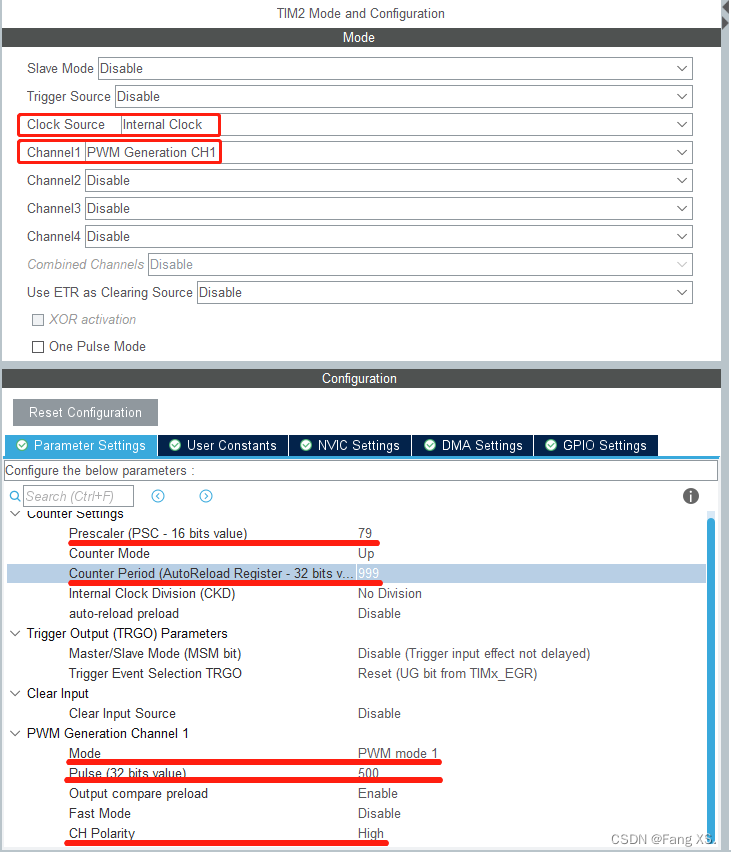Select the Prescaler value 79
This screenshot has height=856, width=731.
point(365,533)
